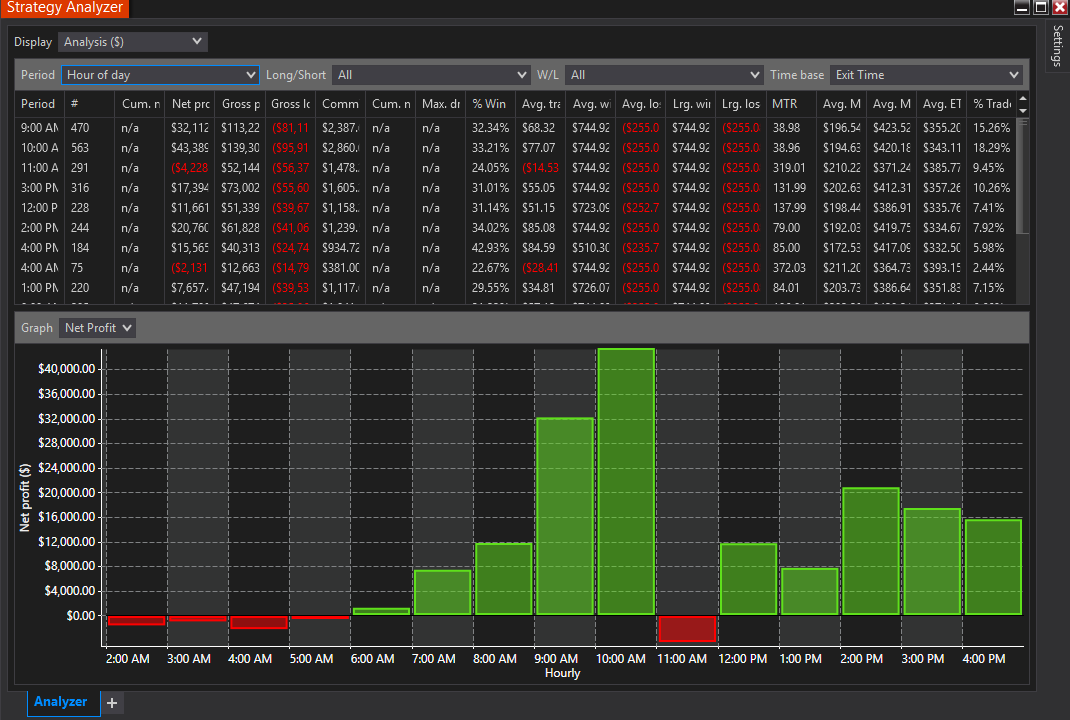Click the red 2:00 AM loss bar
1070x720 pixels.
pyautogui.click(x=136, y=620)
